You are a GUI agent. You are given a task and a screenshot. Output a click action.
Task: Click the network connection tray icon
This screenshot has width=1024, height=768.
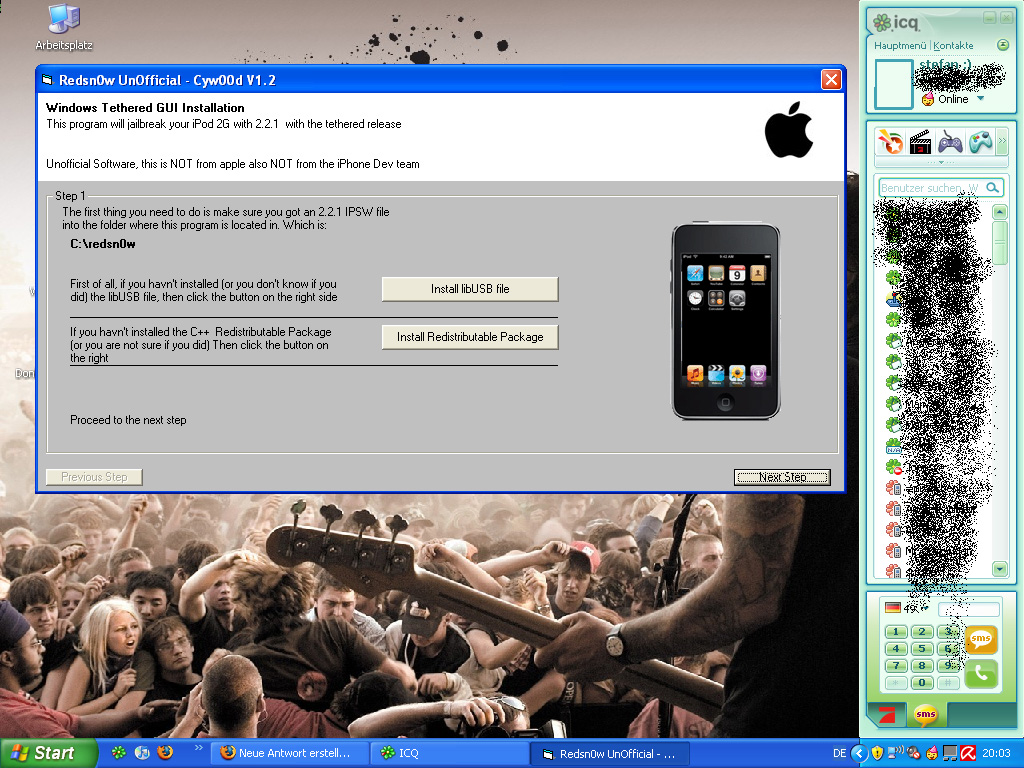(895, 753)
